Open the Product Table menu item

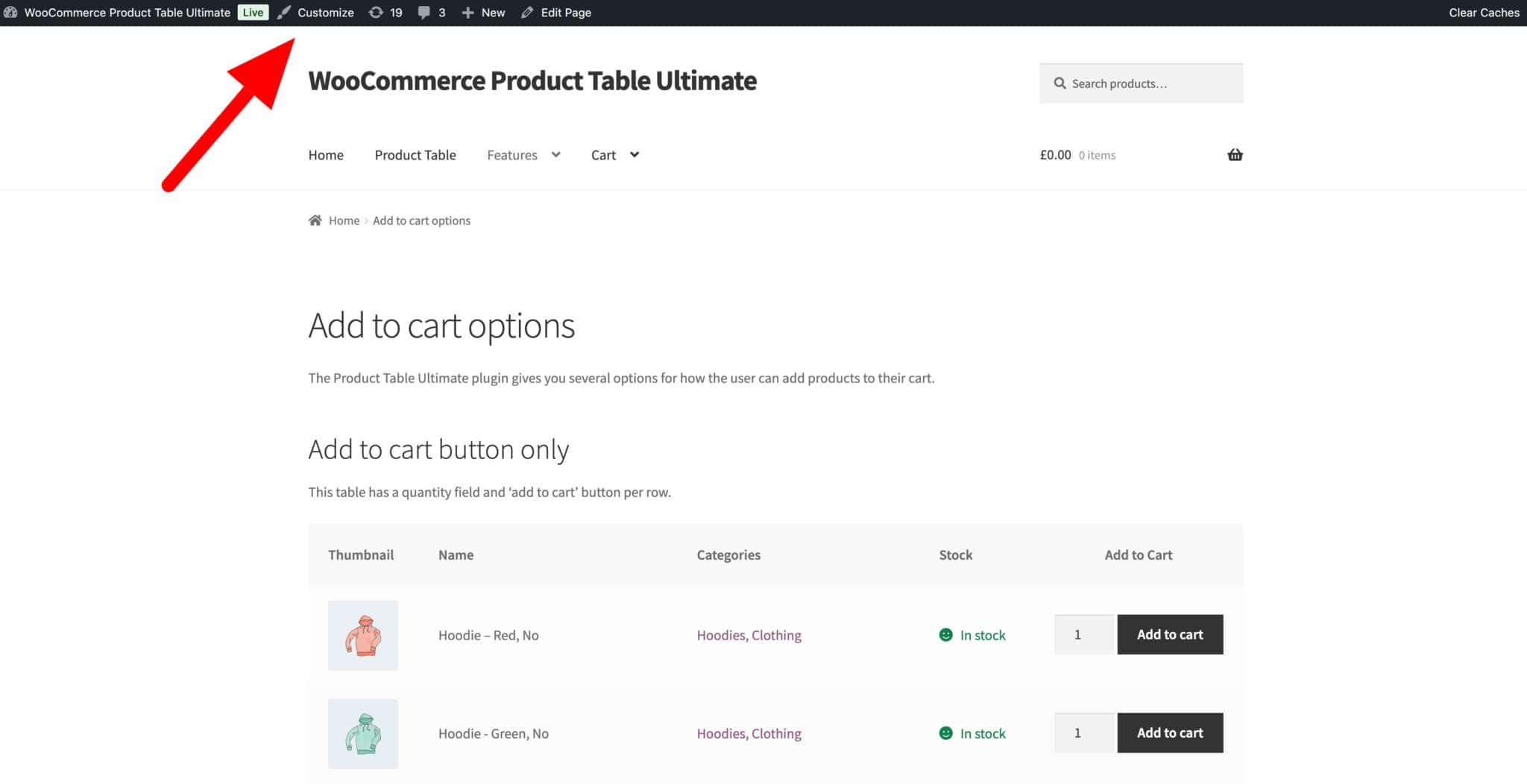click(x=415, y=155)
